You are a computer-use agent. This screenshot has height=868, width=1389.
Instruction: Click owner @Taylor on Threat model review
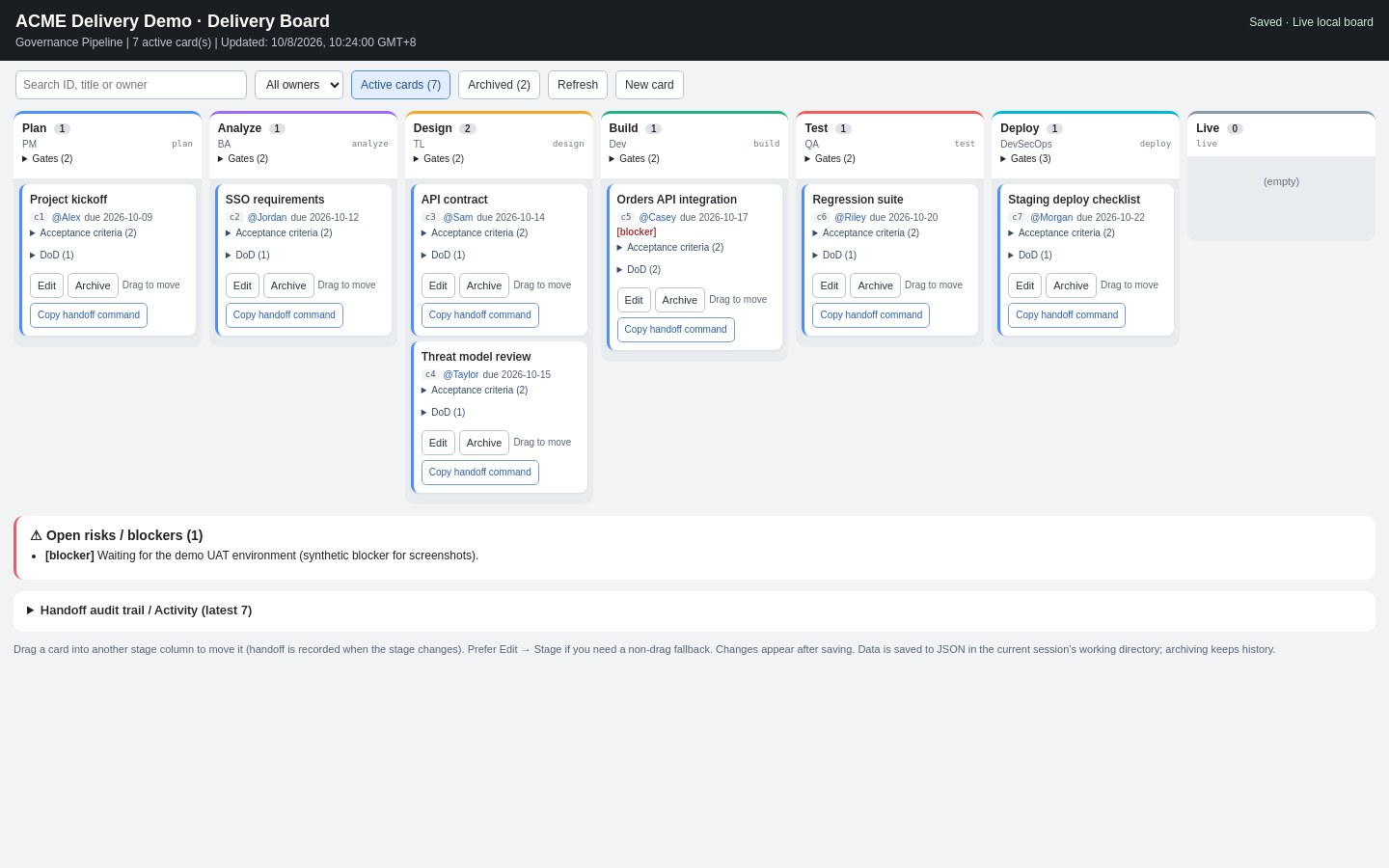[460, 375]
